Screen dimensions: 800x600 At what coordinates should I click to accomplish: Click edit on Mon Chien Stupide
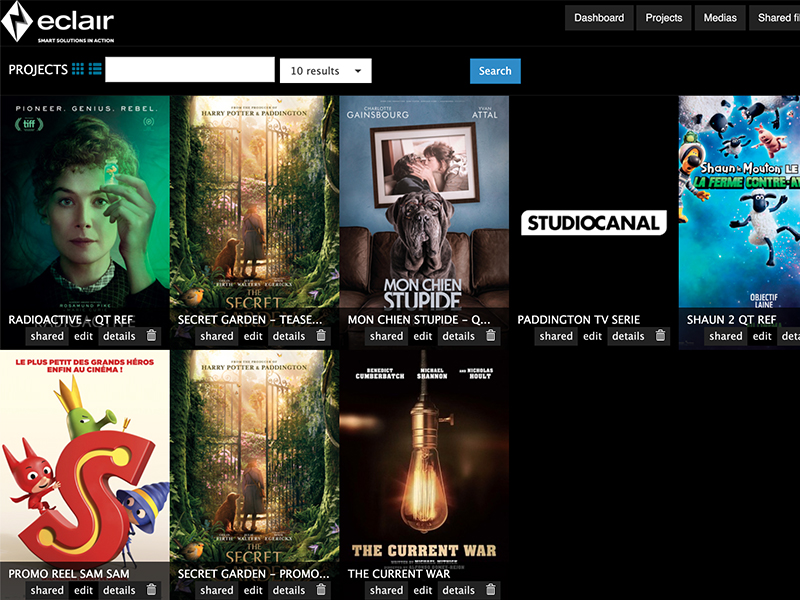(x=422, y=336)
